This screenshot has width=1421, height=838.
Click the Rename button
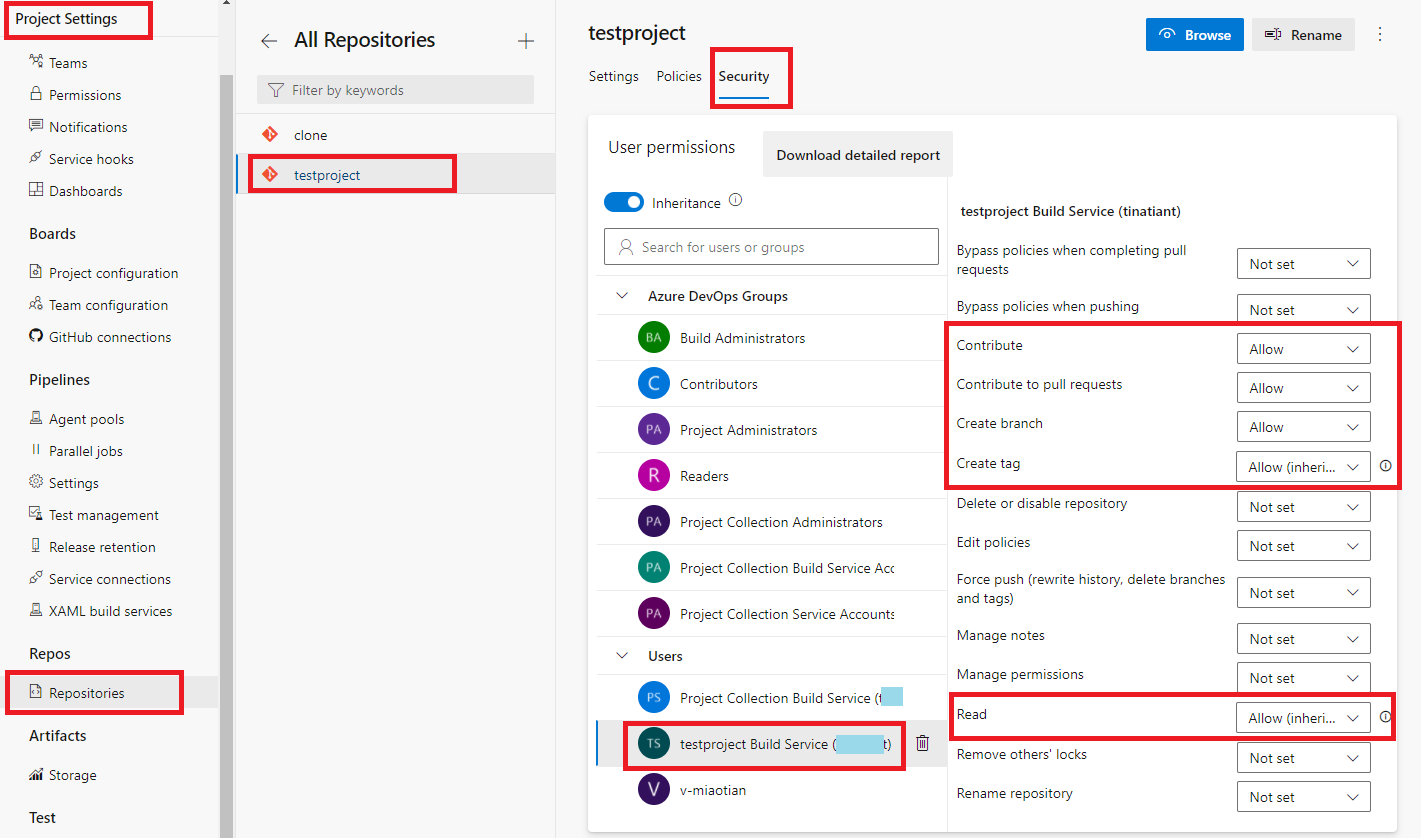click(1303, 35)
